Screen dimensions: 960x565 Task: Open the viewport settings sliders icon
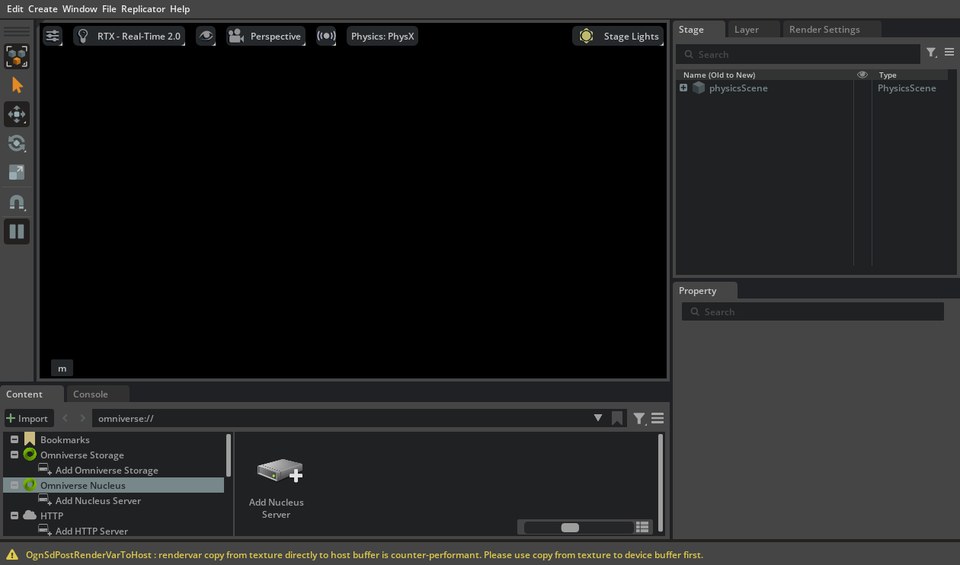point(53,36)
